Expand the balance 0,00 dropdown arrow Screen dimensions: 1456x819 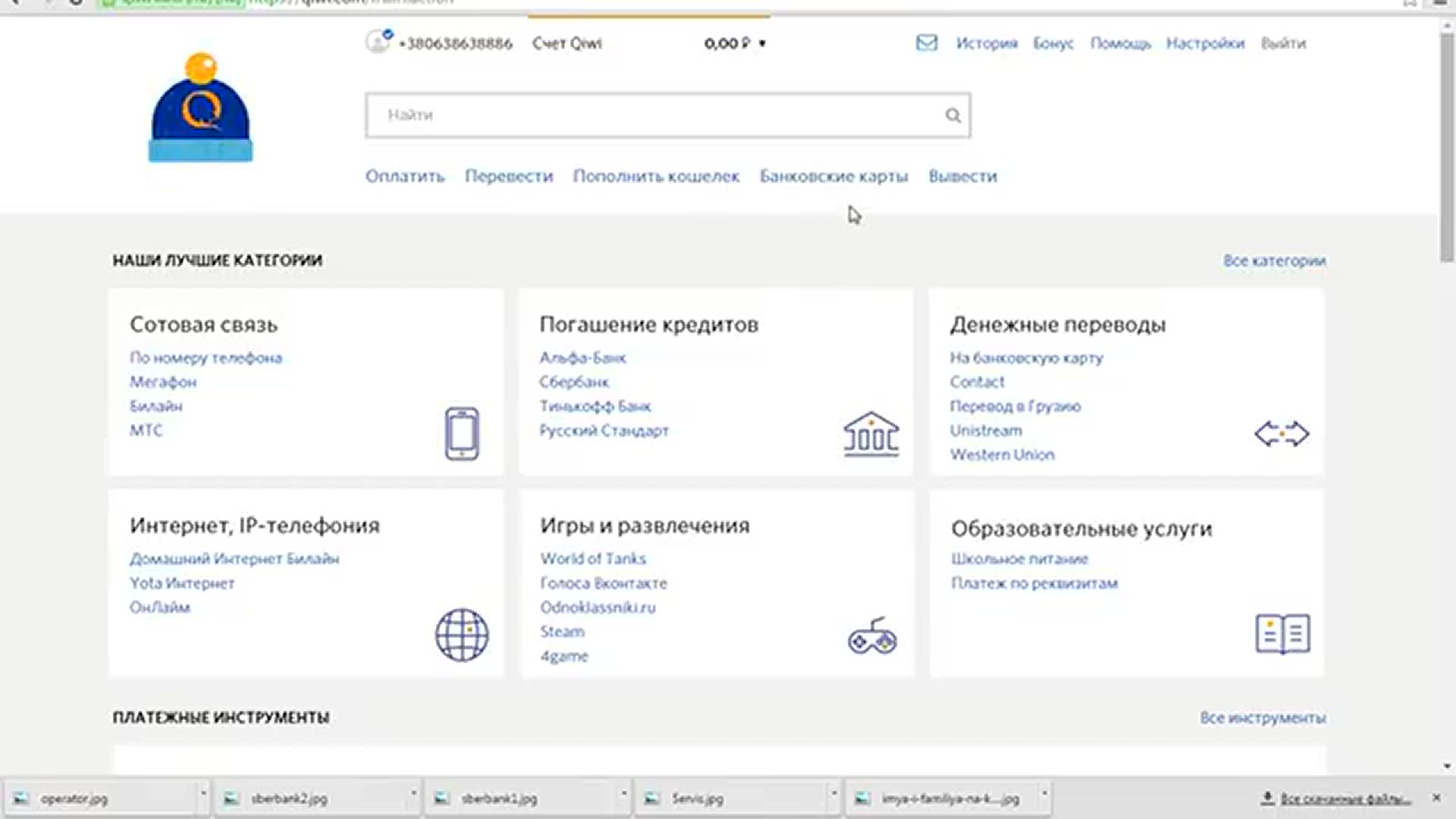pos(762,44)
